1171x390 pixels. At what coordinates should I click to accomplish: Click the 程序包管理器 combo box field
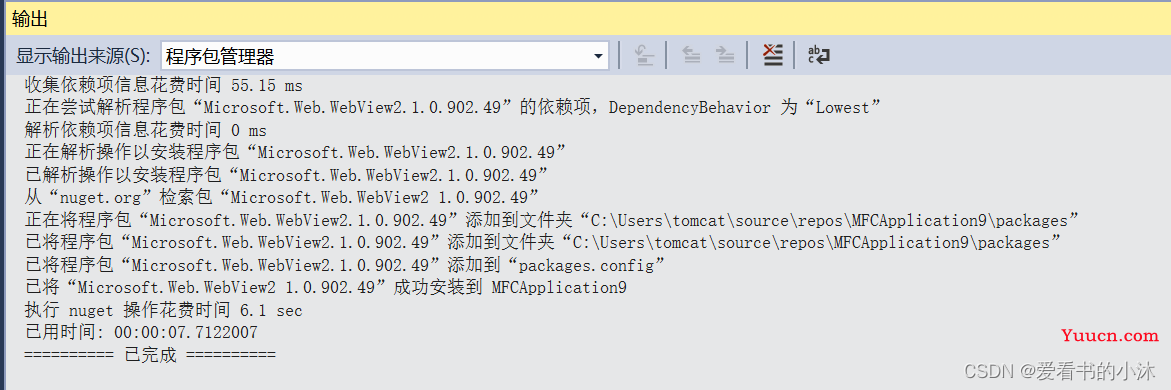coord(385,56)
